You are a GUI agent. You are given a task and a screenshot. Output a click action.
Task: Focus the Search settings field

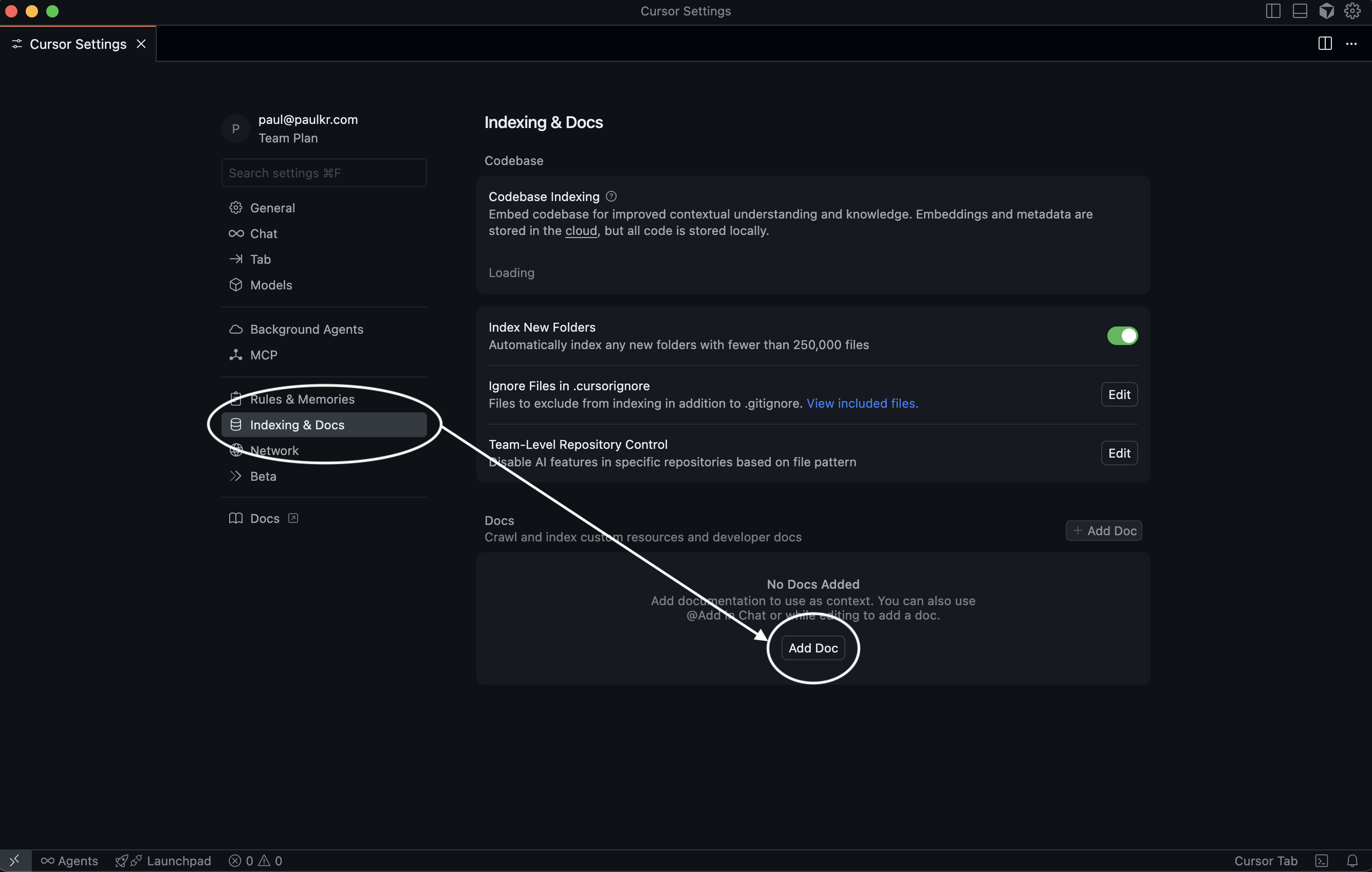coord(324,173)
